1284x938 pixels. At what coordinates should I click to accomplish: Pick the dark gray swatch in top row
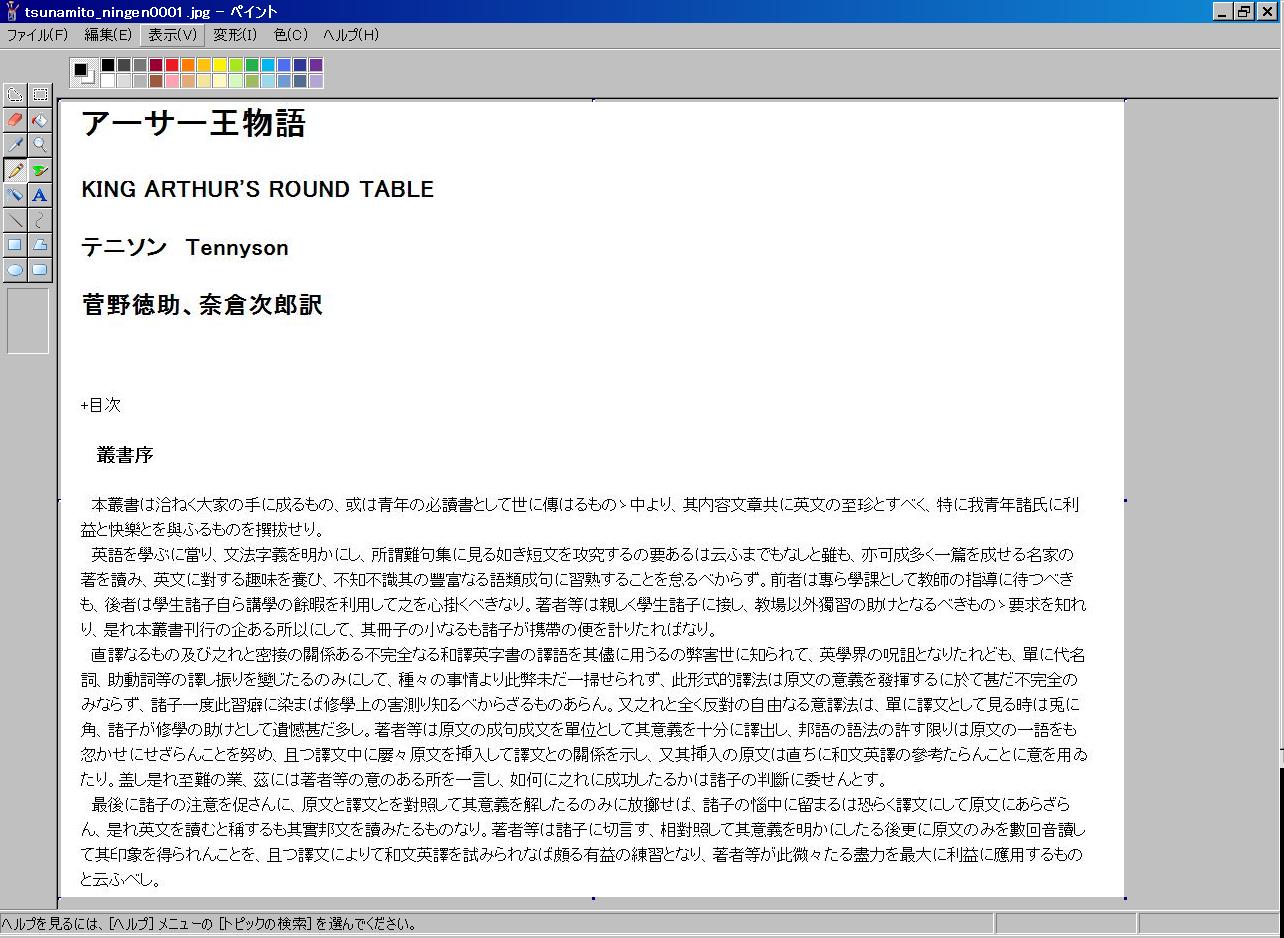pos(124,65)
